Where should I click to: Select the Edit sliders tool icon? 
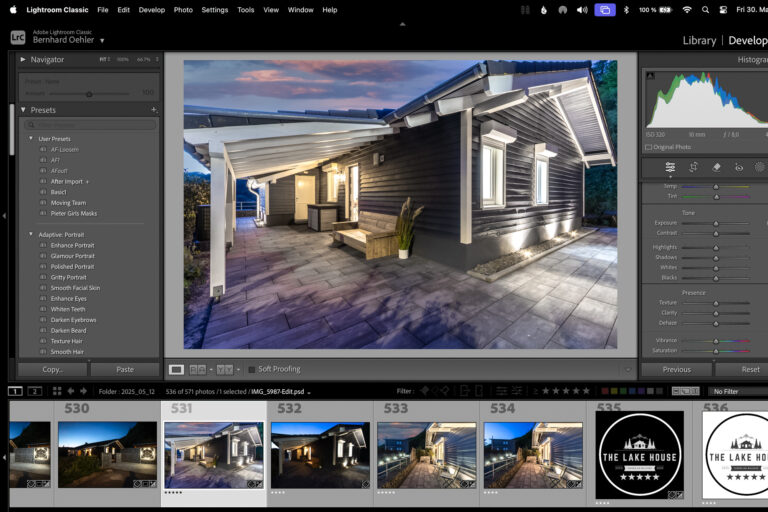670,167
